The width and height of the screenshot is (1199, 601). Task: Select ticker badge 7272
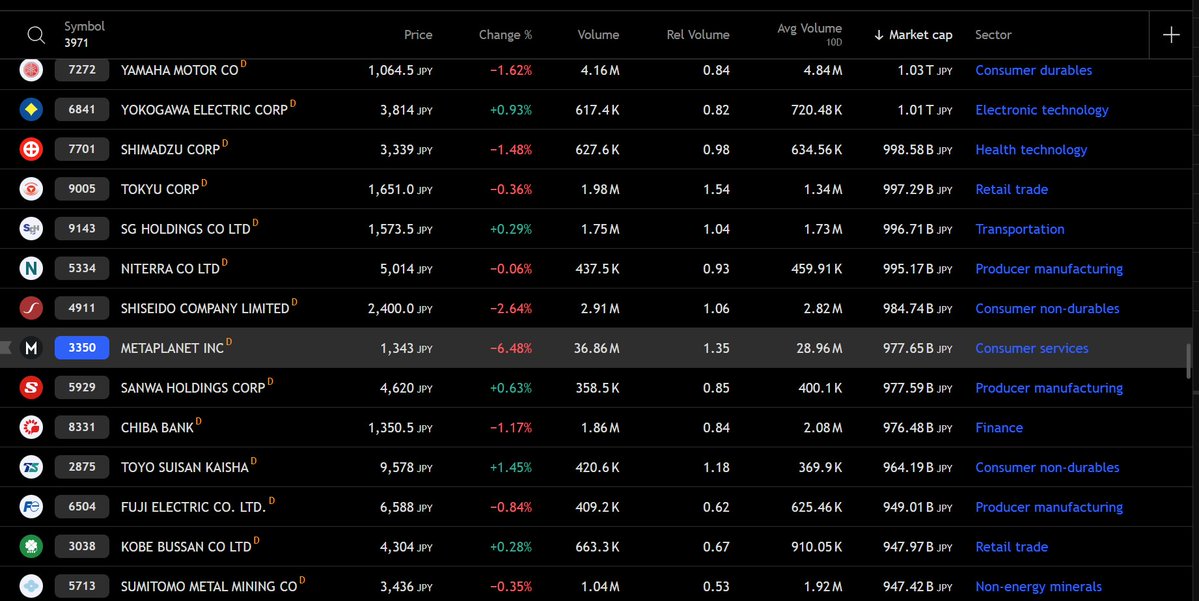[82, 70]
